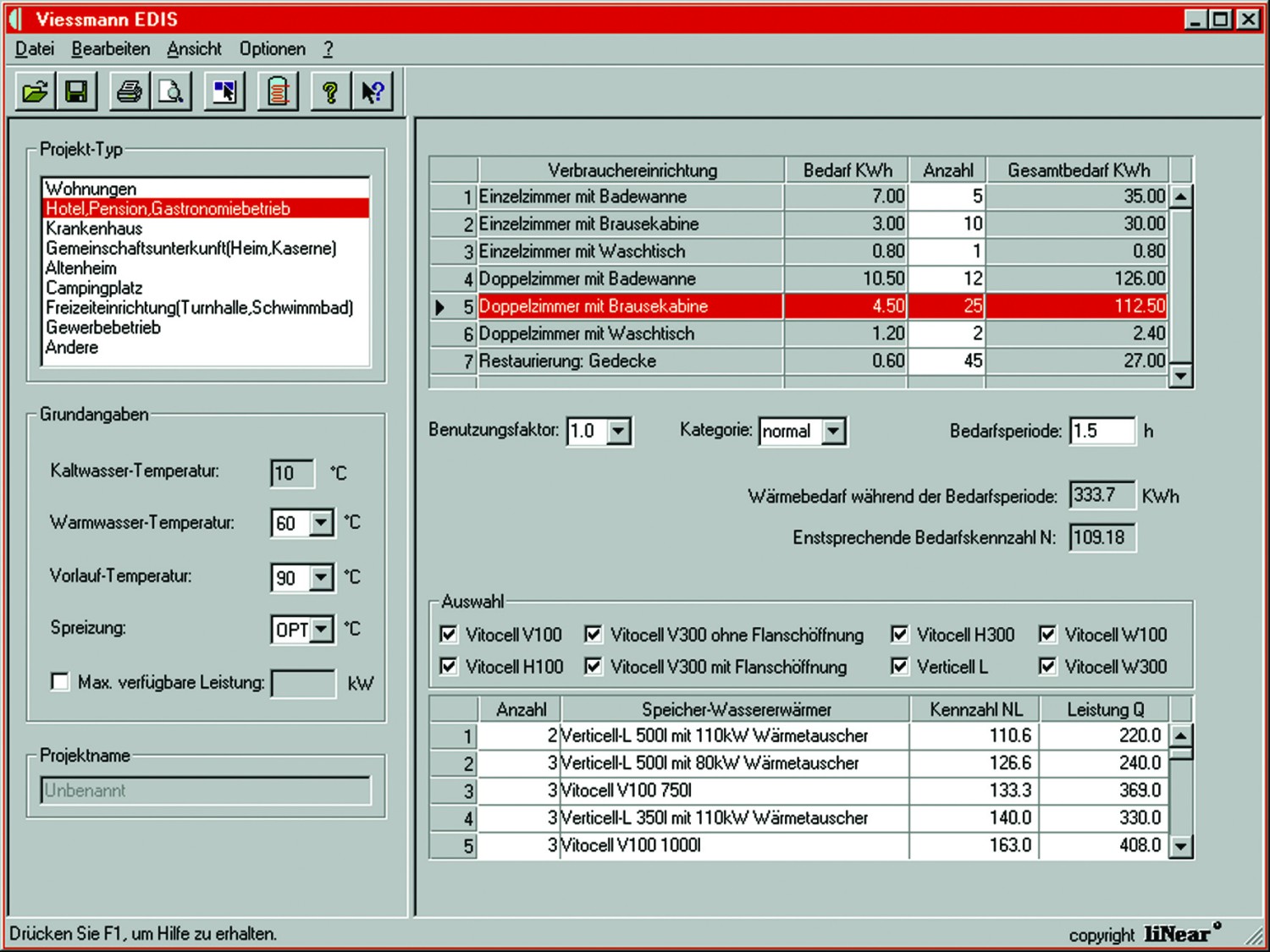The image size is (1270, 952).
Task: Select Freizeiteinrichtung(Turnhalle,Schwimmbad) project type
Action: (206, 307)
